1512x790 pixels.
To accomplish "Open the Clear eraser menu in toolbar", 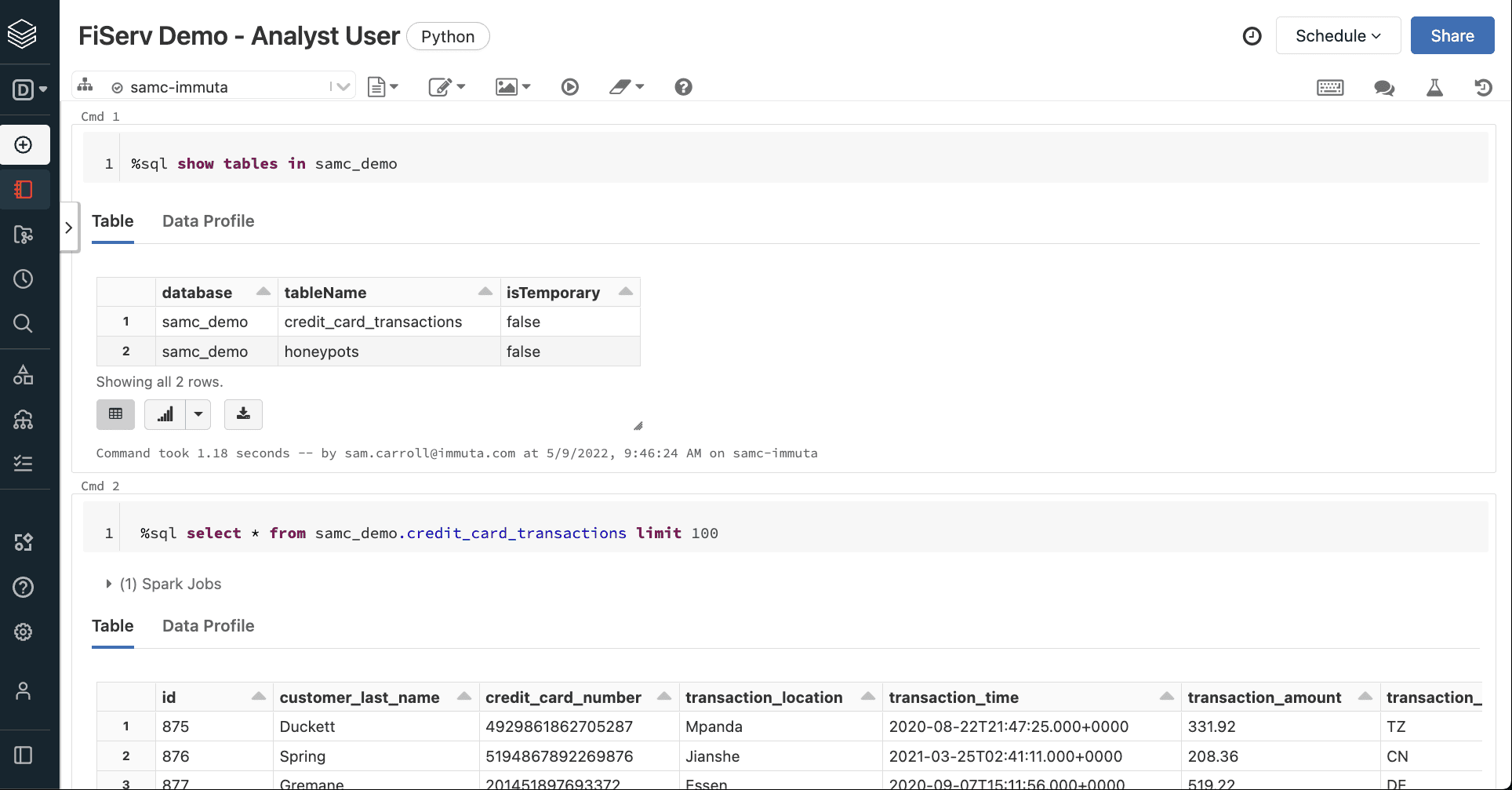I will tap(627, 87).
